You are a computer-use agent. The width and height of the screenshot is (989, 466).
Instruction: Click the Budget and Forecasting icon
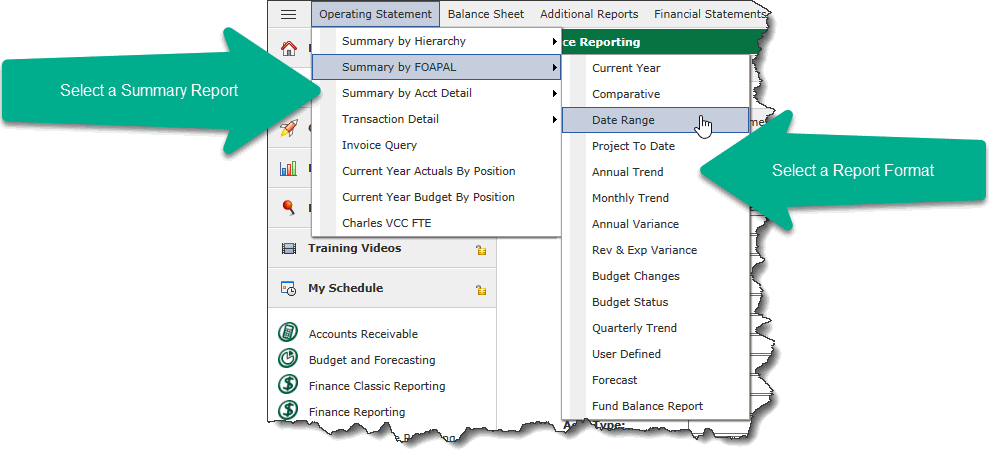coord(288,359)
